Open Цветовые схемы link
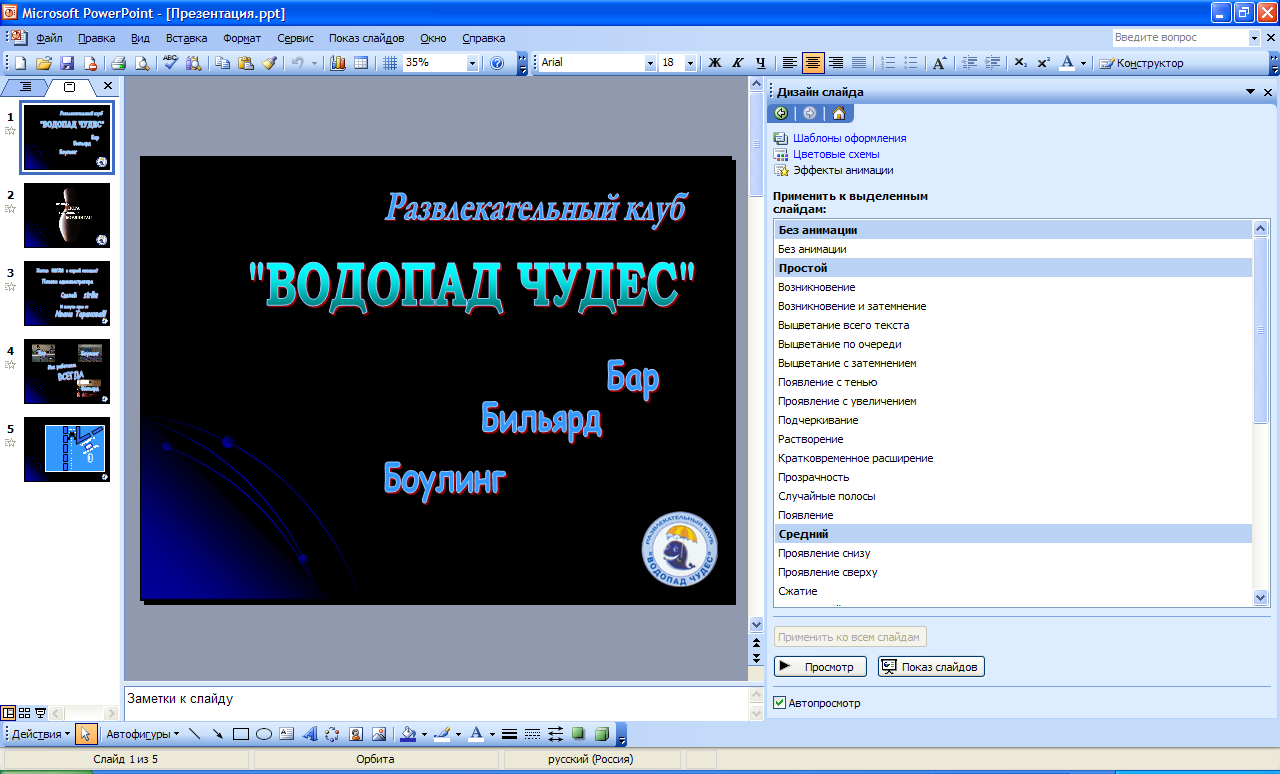Screen dimensions: 1280x774 click(836, 154)
